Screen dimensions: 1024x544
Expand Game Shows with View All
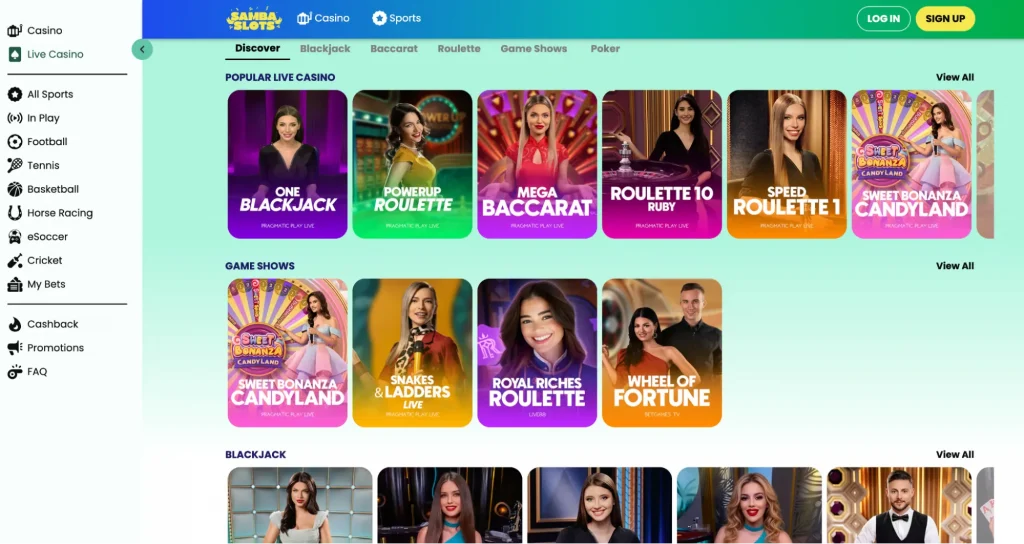coord(954,266)
